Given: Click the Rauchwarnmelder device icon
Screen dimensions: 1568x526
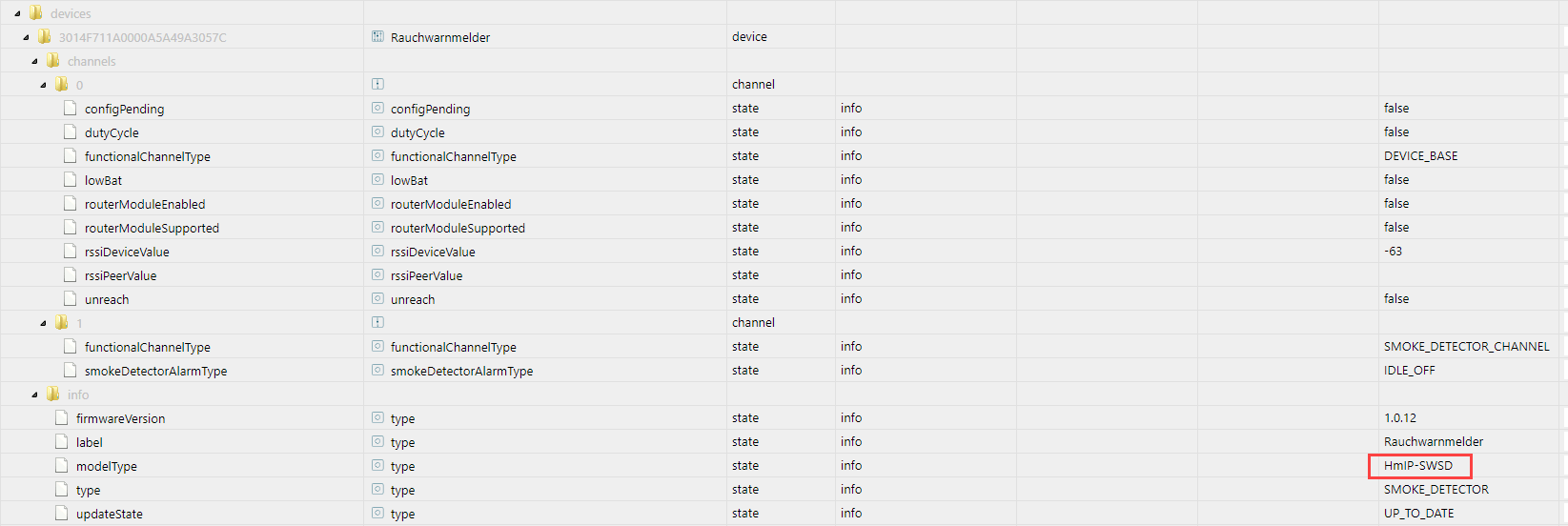Looking at the screenshot, I should 377,37.
